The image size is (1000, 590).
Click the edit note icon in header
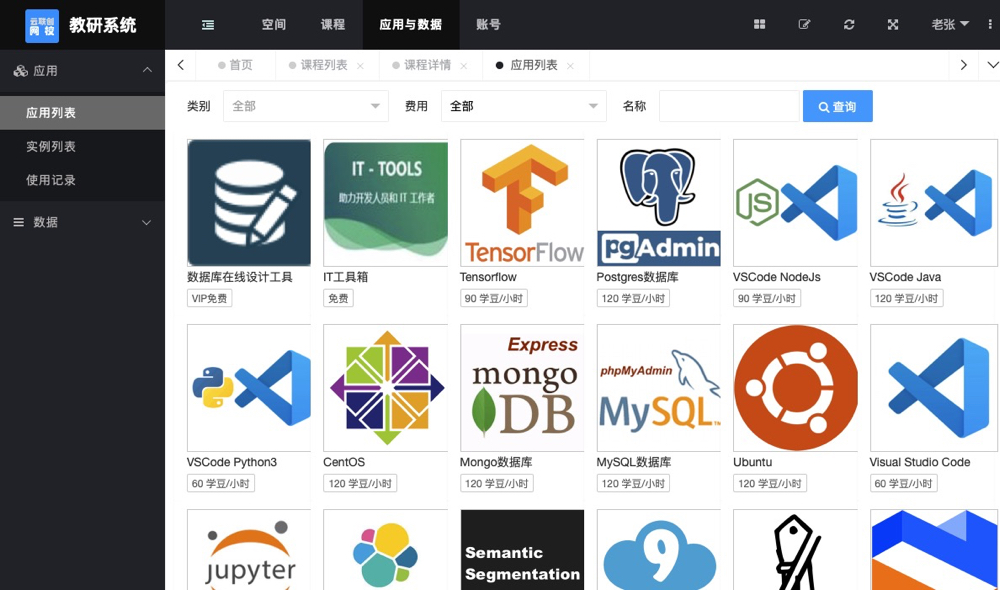pyautogui.click(x=804, y=24)
